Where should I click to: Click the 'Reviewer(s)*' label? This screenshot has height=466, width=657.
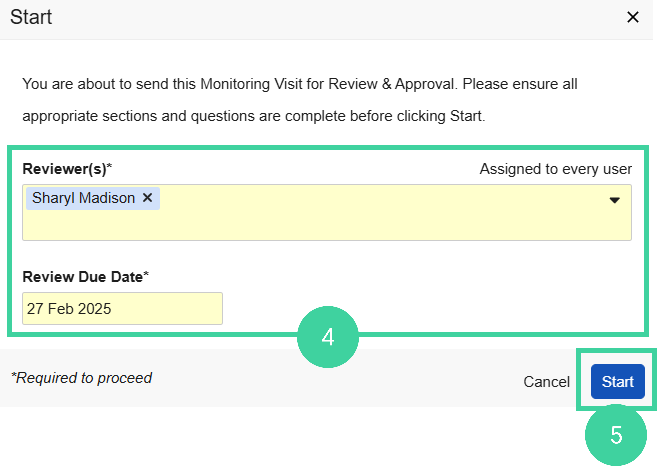tap(67, 168)
